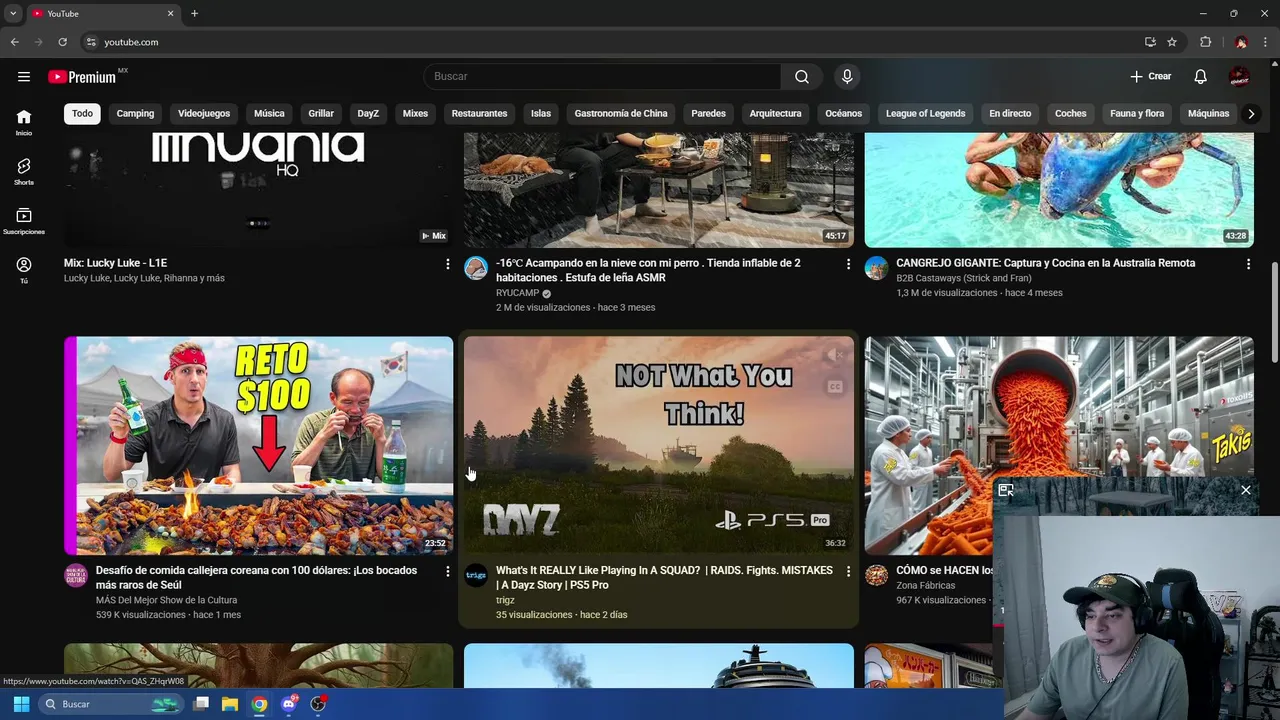This screenshot has width=1280, height=720.
Task: Show more category chips with arrow
Action: click(1250, 113)
